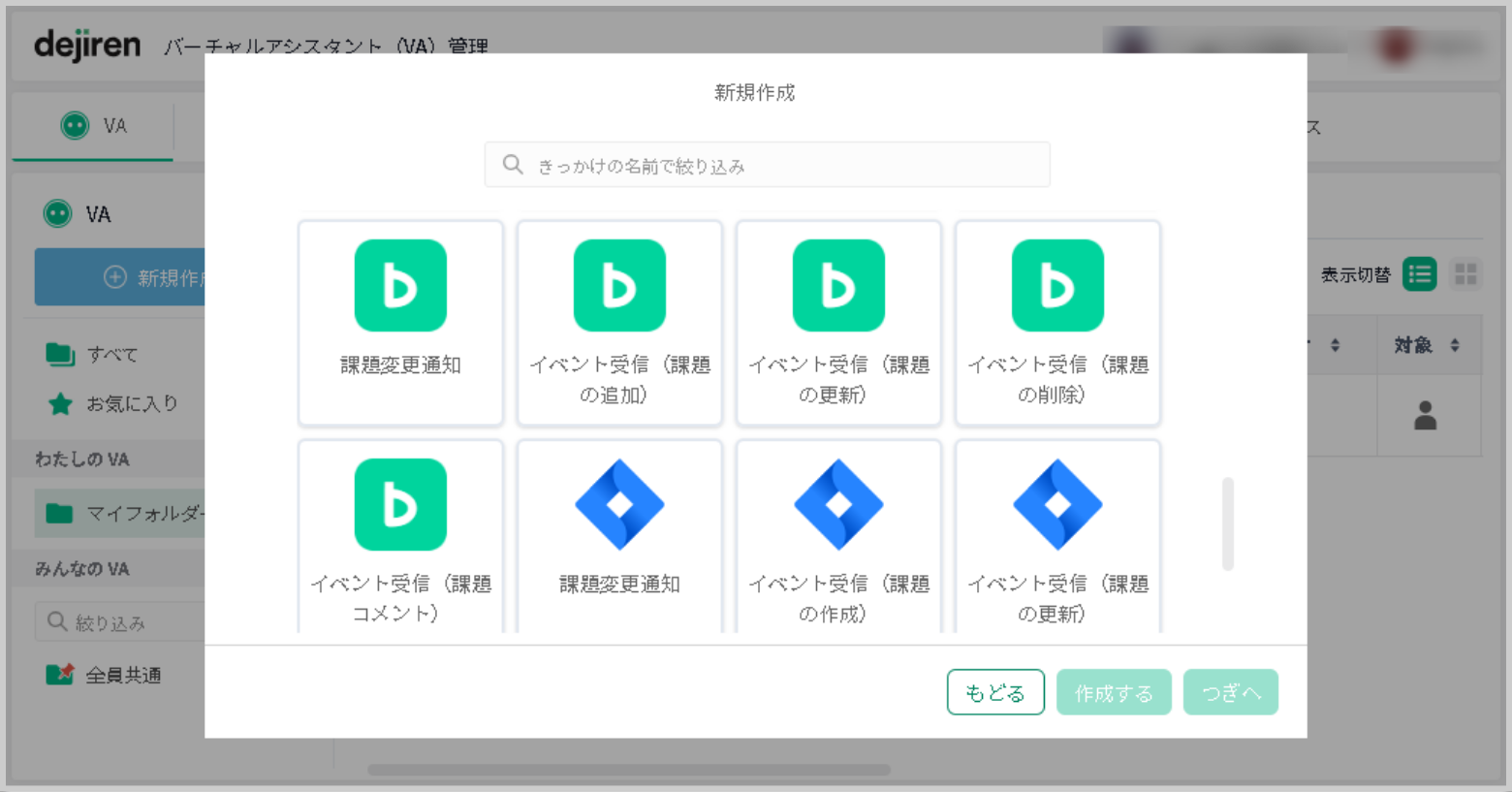This screenshot has width=1512, height=792.
Task: Choose Backlog イベント受信（課題の削除） trigger
Action: (x=1057, y=323)
